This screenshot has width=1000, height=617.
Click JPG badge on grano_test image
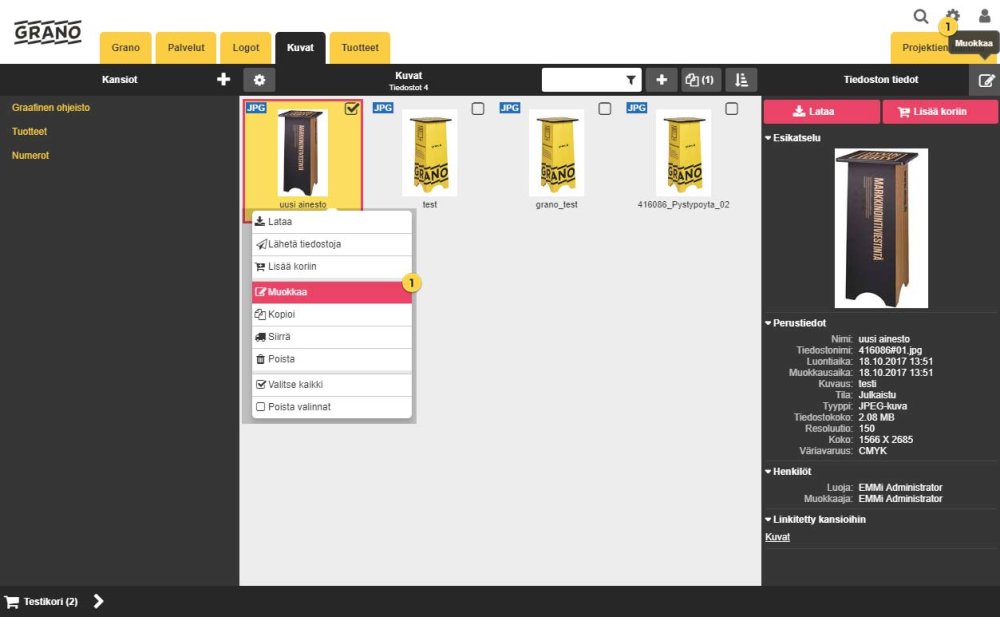pyautogui.click(x=510, y=108)
